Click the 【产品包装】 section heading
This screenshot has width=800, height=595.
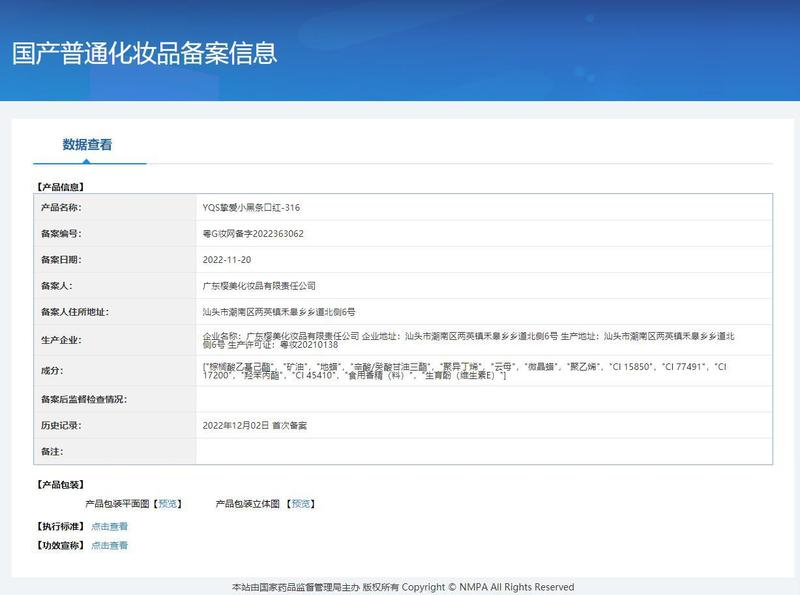60,485
